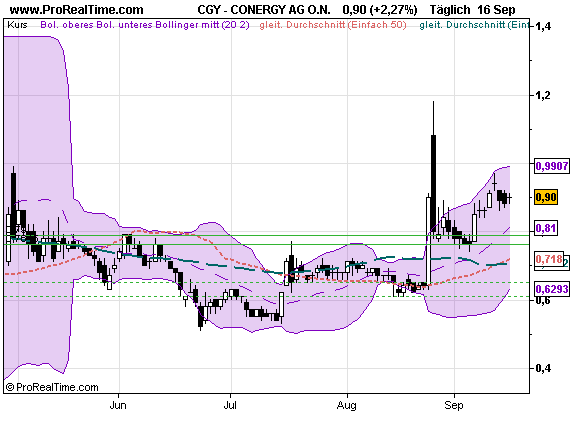This screenshot has height=425, width=580.
Task: Click the 0,81 Bollinger middle value box
Action: [546, 228]
